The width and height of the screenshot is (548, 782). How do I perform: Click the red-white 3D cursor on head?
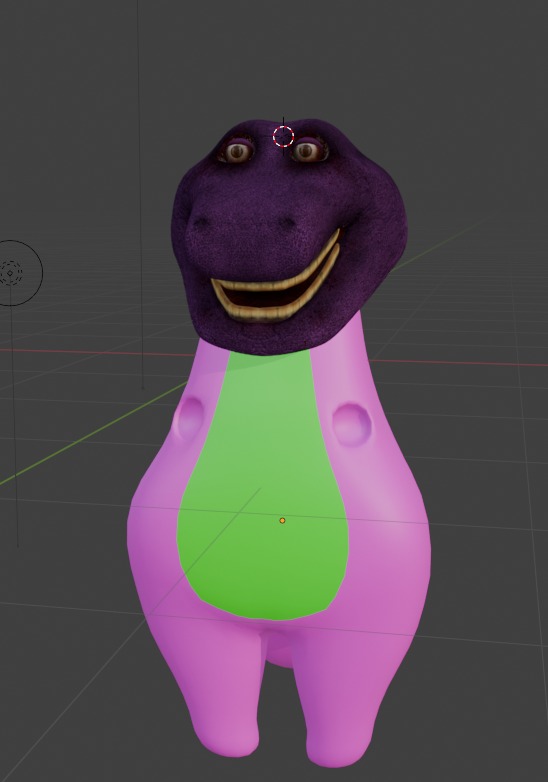tap(283, 136)
